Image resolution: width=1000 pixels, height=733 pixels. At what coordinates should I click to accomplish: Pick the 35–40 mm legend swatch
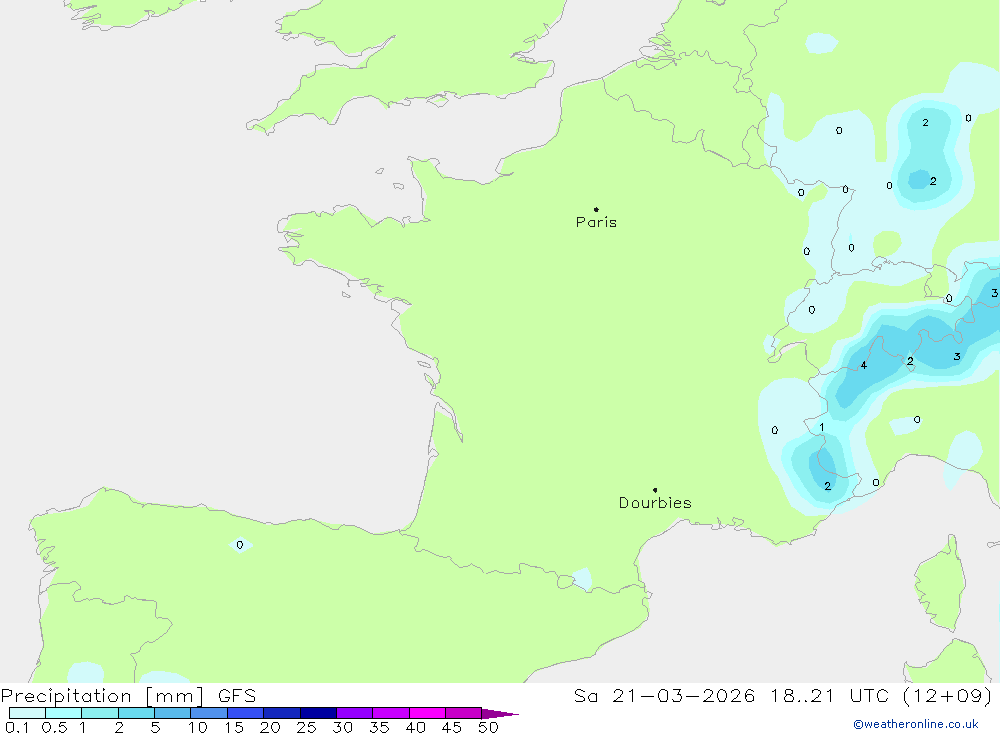point(390,713)
